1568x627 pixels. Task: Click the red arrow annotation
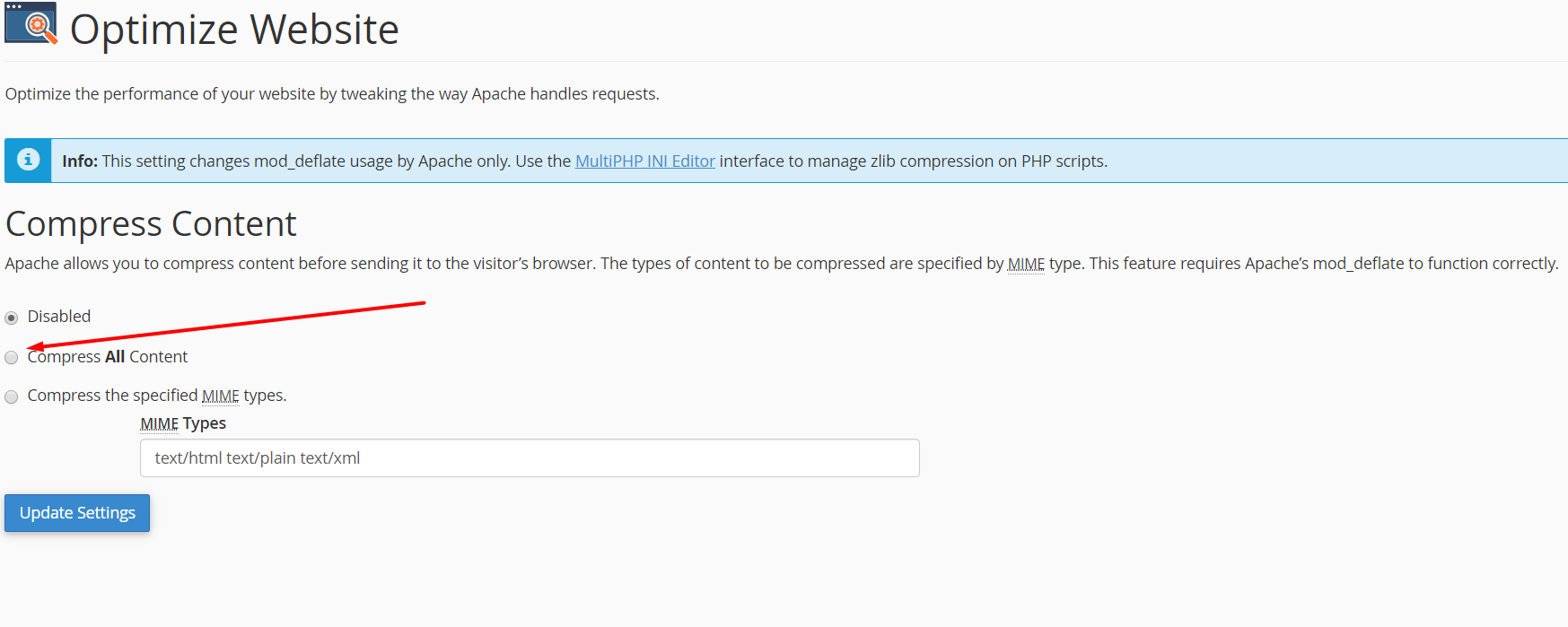(226, 326)
